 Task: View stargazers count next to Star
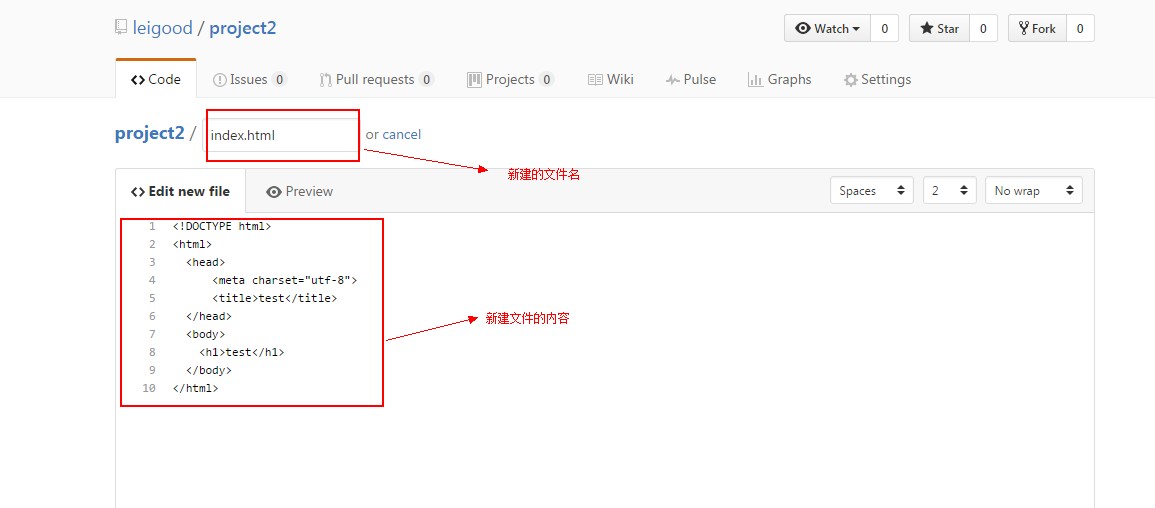click(983, 29)
